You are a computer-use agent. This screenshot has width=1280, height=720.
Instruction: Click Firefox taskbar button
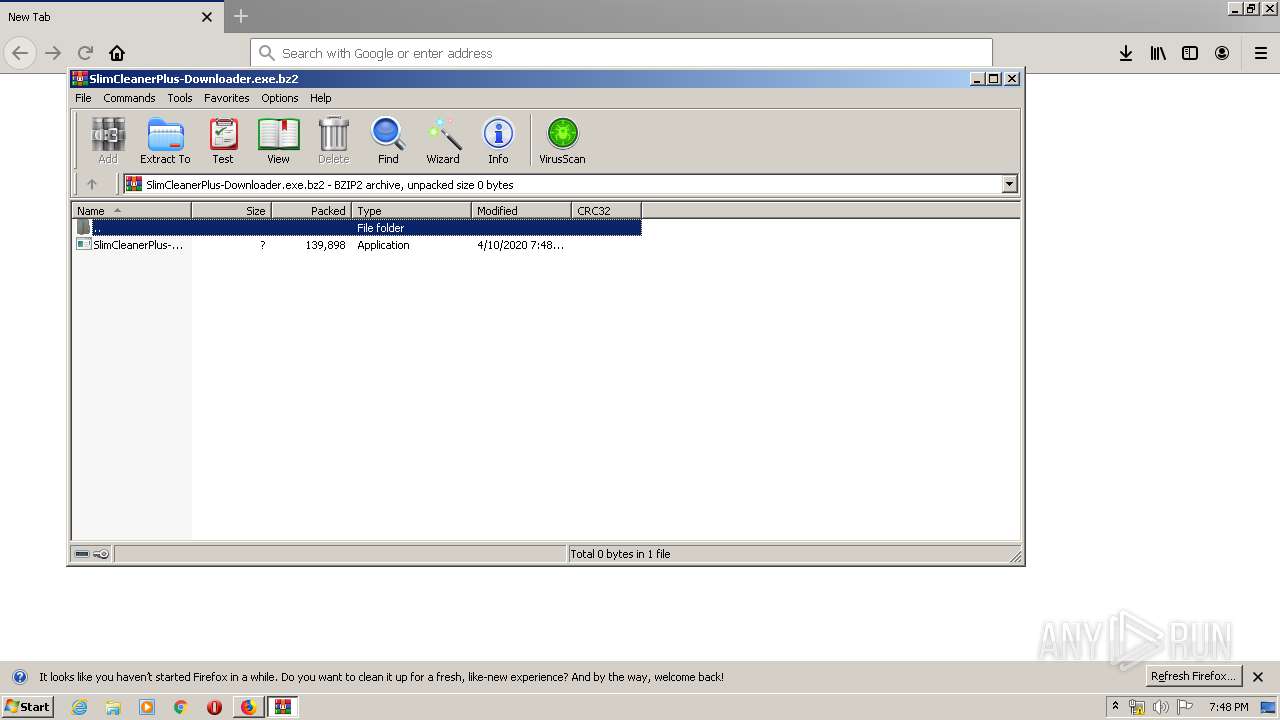[248, 707]
